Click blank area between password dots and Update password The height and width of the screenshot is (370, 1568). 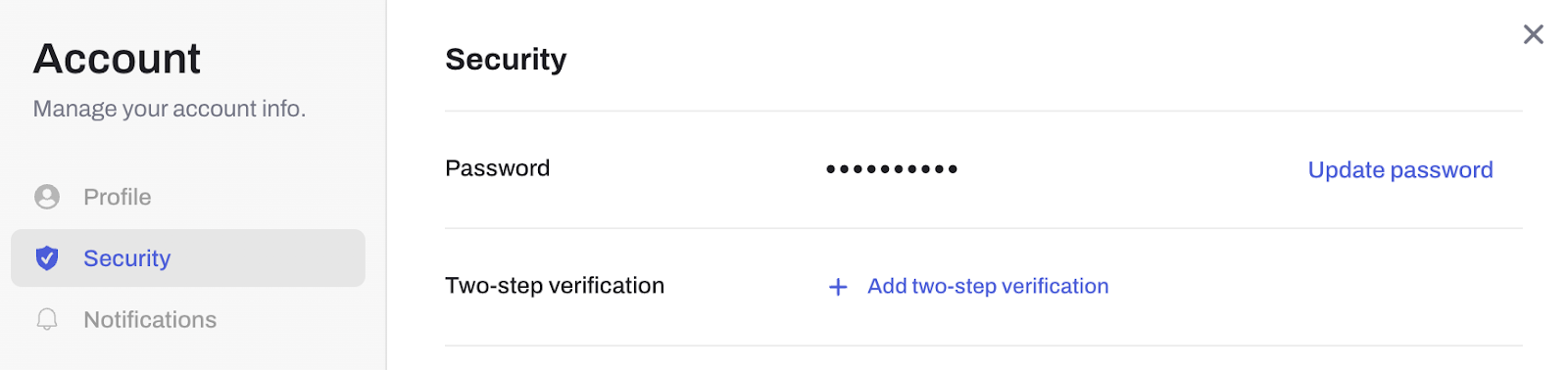[1132, 169]
